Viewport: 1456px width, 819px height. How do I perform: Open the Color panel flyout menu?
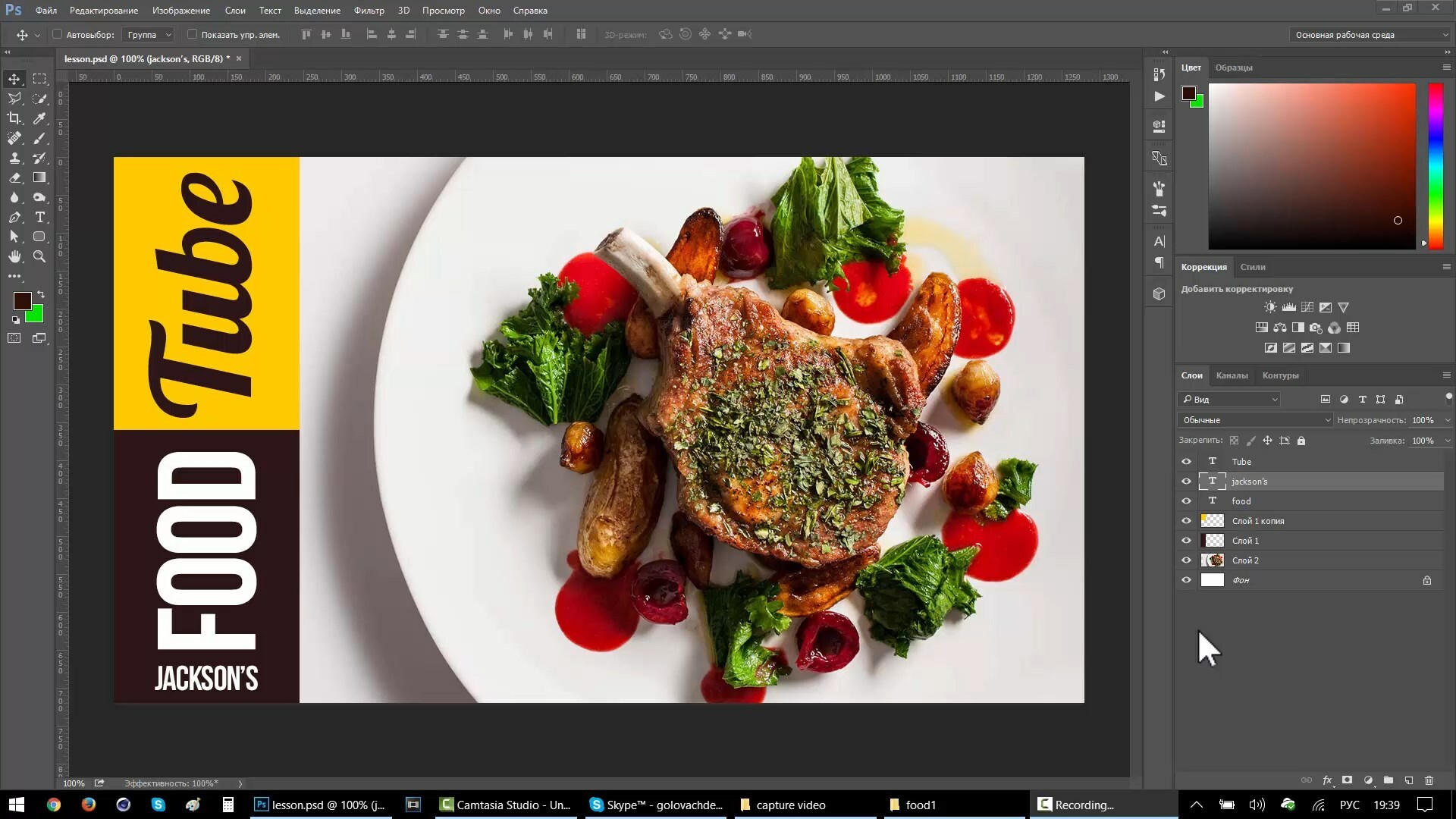tap(1446, 67)
